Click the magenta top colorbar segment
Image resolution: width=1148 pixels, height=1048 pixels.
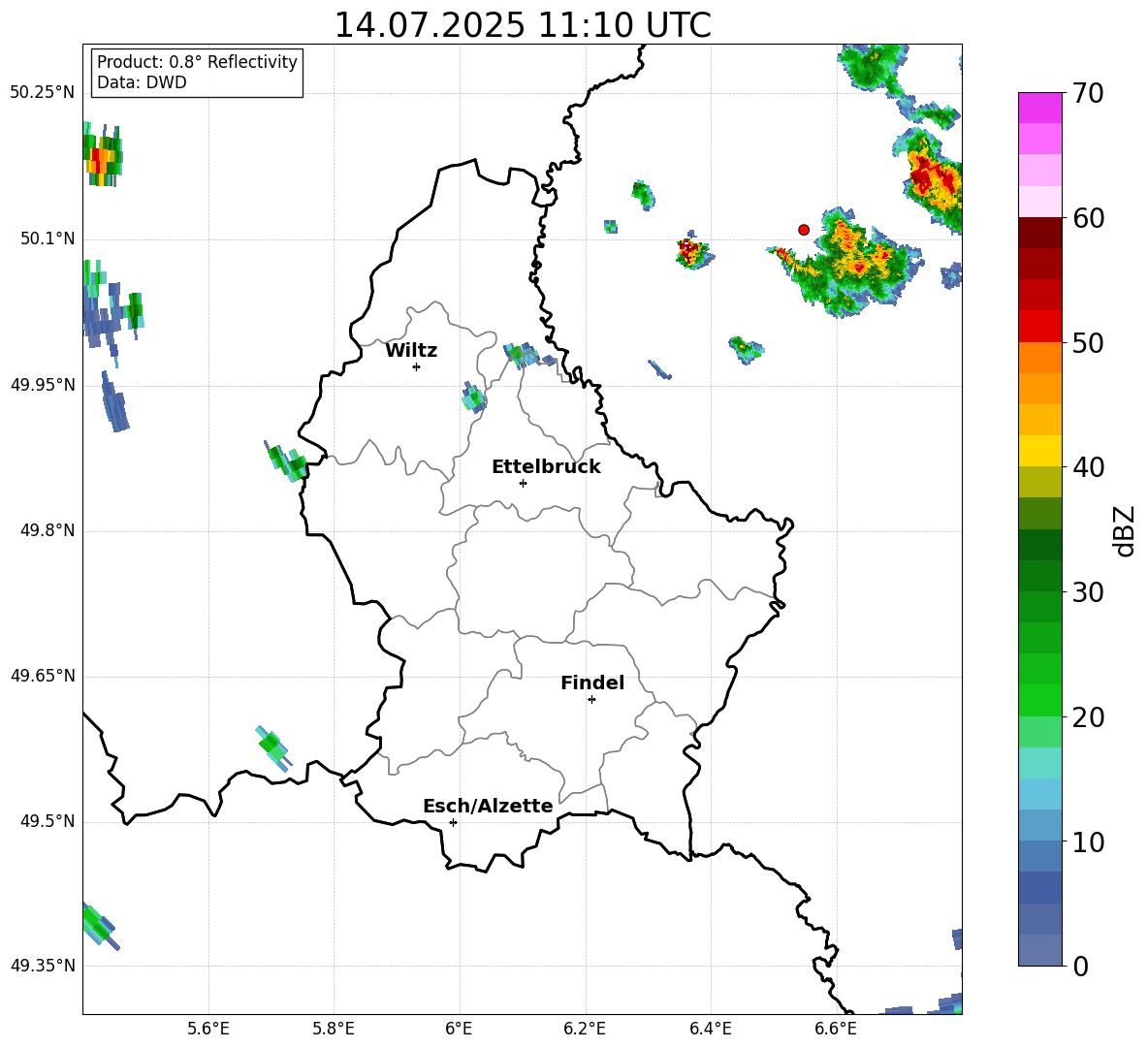(x=1039, y=108)
